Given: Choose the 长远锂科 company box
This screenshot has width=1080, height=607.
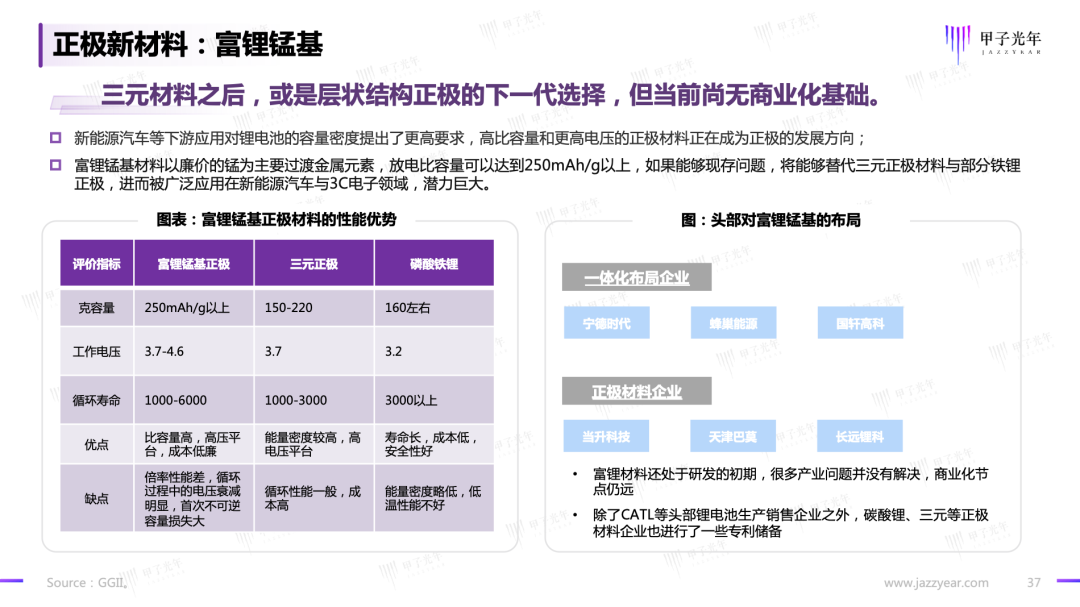Looking at the screenshot, I should point(859,436).
